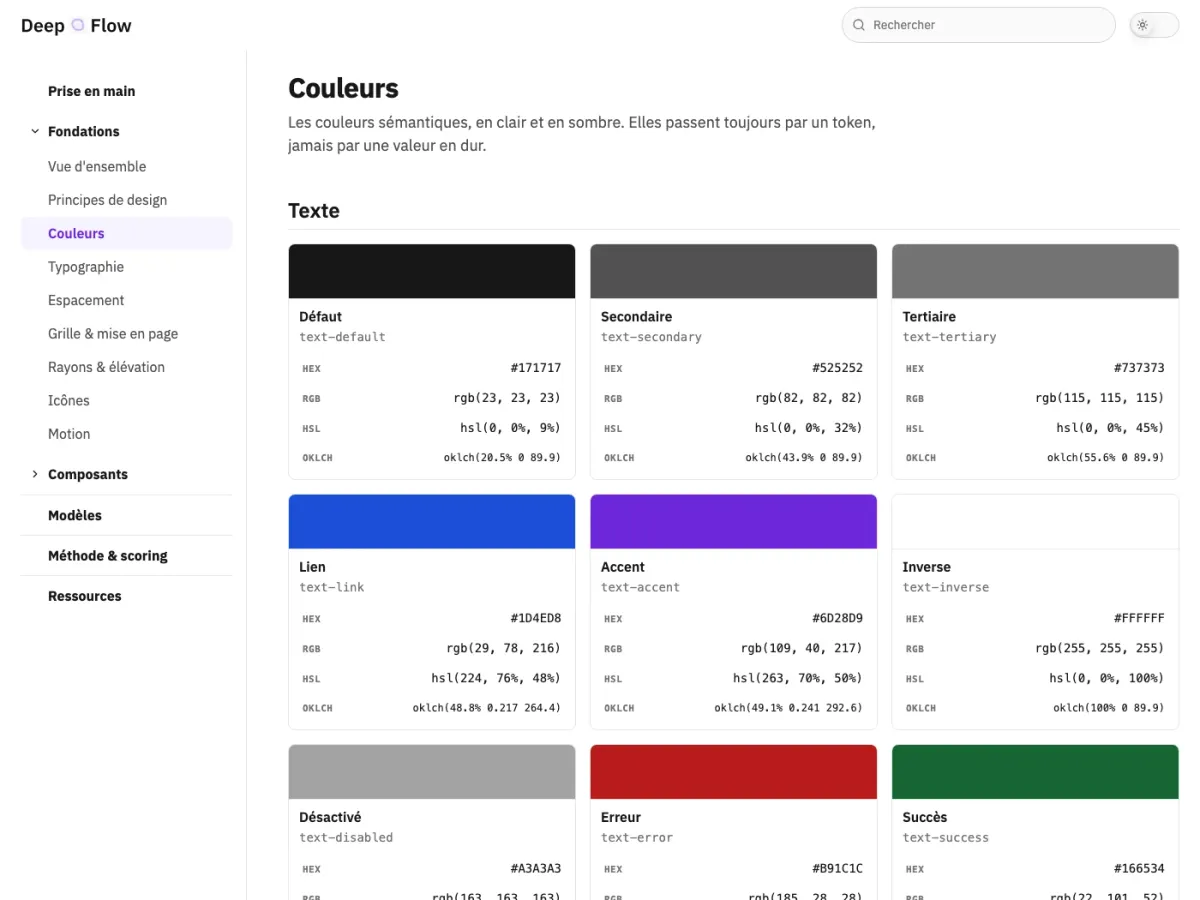Click the Défaut black color swatch

432,271
